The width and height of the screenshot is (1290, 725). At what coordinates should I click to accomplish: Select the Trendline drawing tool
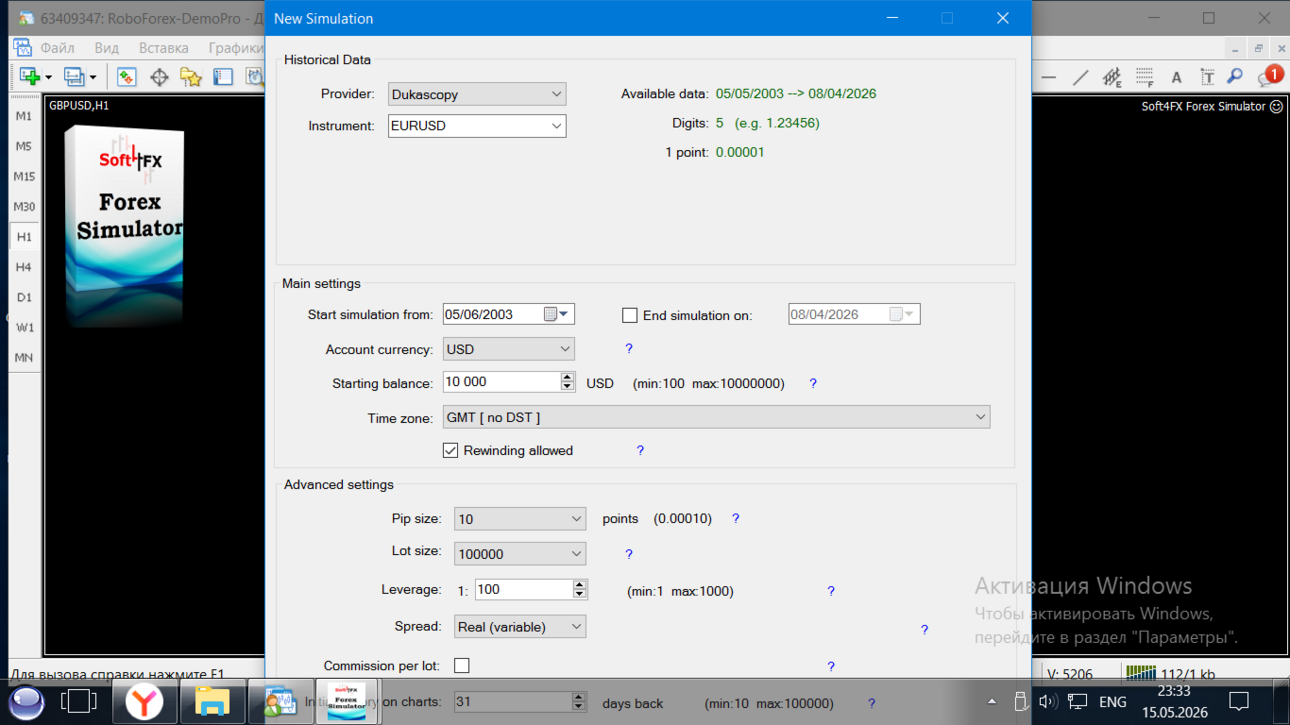[x=1080, y=77]
